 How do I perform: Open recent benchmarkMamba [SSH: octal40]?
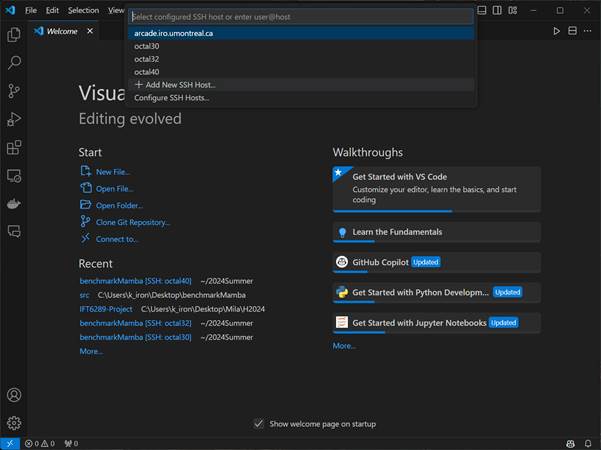coord(135,281)
